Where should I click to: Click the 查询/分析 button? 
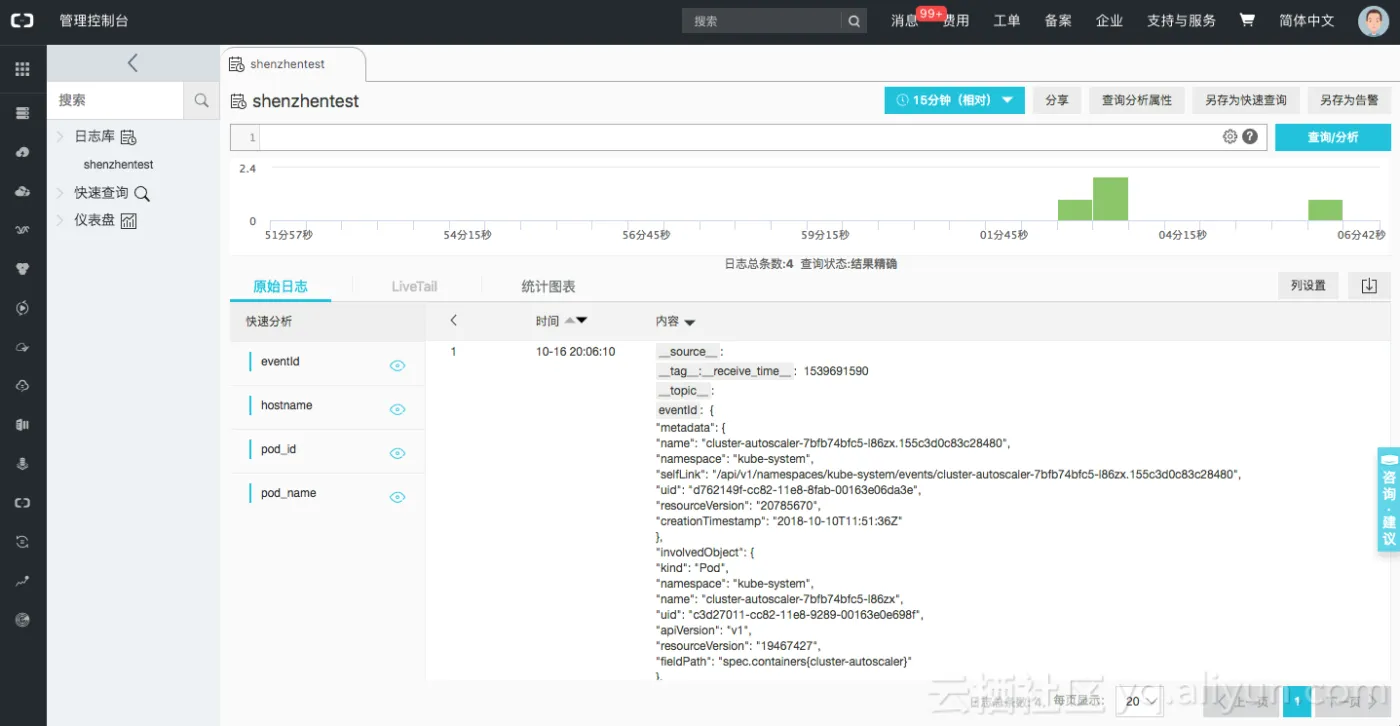click(x=1333, y=137)
